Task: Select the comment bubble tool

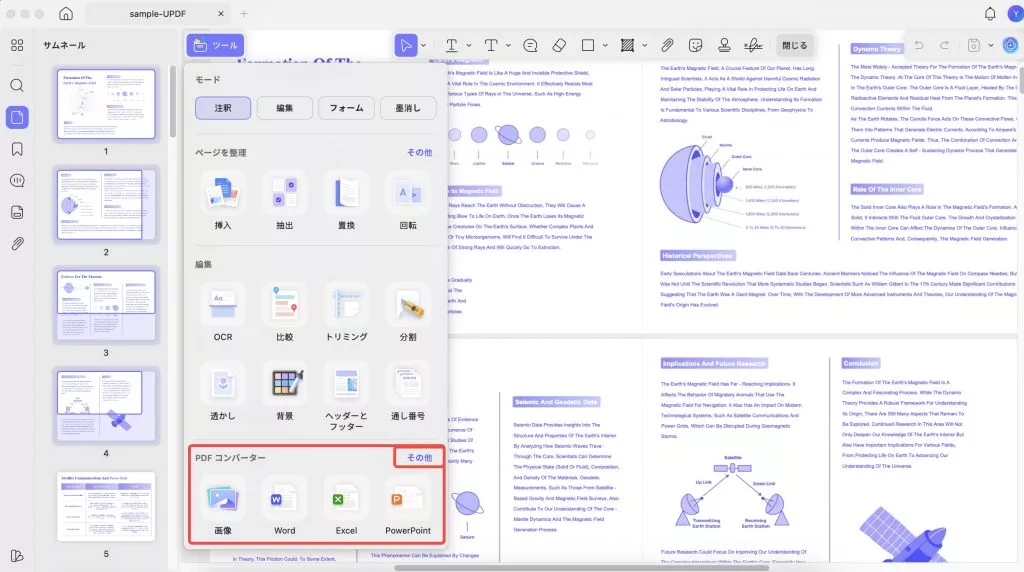Action: tap(530, 45)
